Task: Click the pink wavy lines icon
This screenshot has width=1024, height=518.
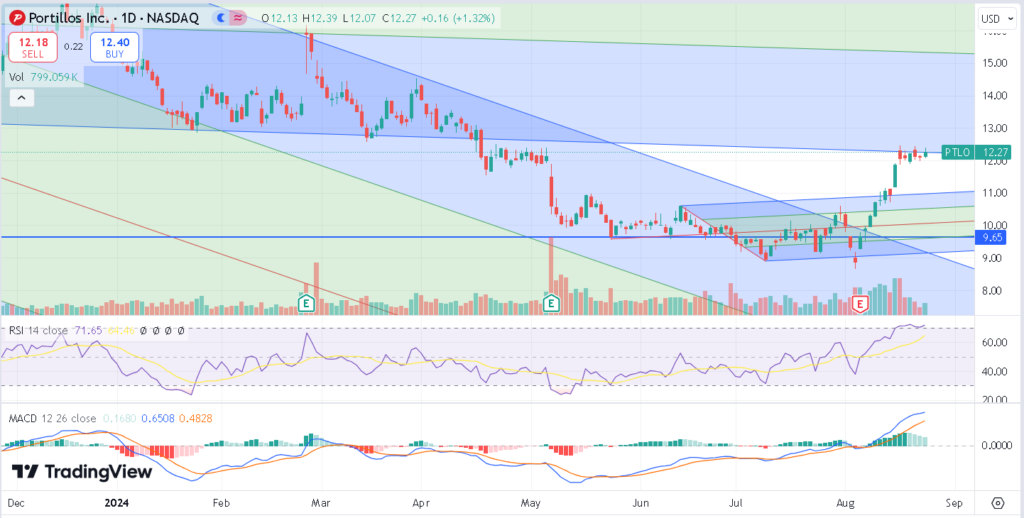Action: [237, 18]
